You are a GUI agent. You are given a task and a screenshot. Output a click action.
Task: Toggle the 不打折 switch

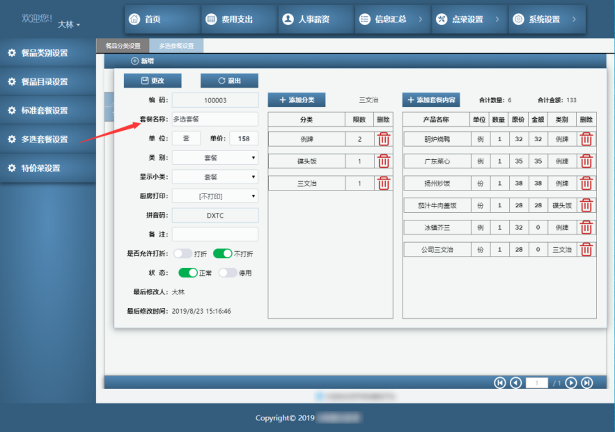pos(222,253)
